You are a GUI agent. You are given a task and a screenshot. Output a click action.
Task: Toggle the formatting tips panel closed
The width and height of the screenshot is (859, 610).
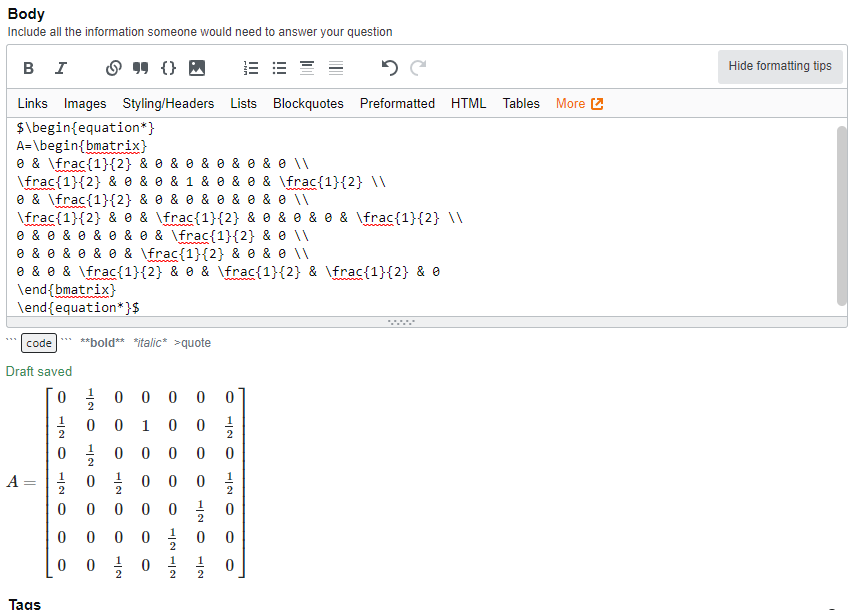(x=779, y=67)
